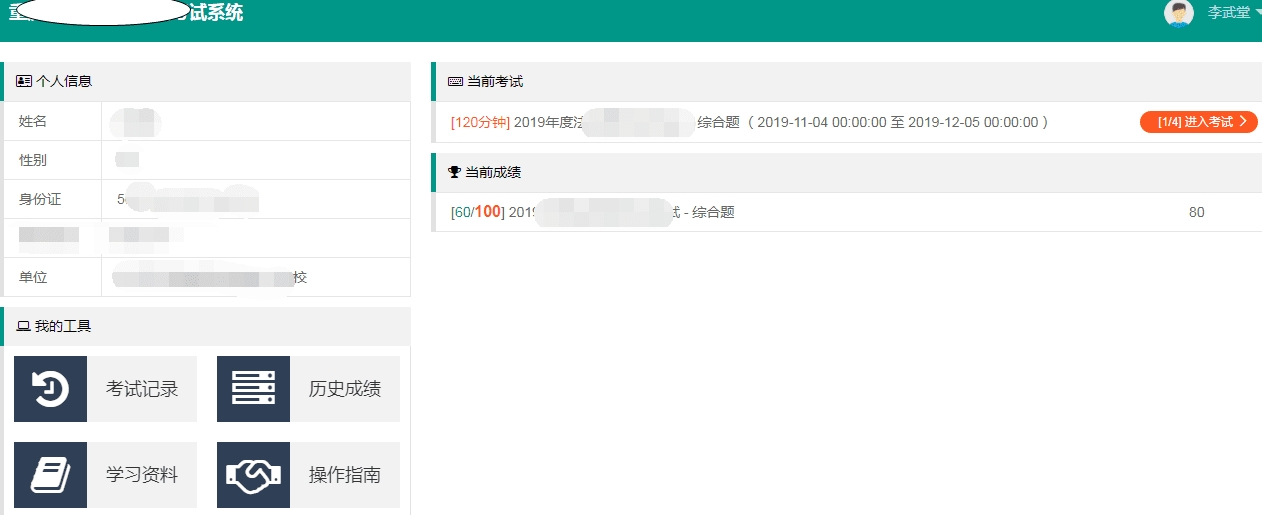This screenshot has height=515, width=1262.
Task: Open the user avatar in the header
Action: pos(1179,13)
